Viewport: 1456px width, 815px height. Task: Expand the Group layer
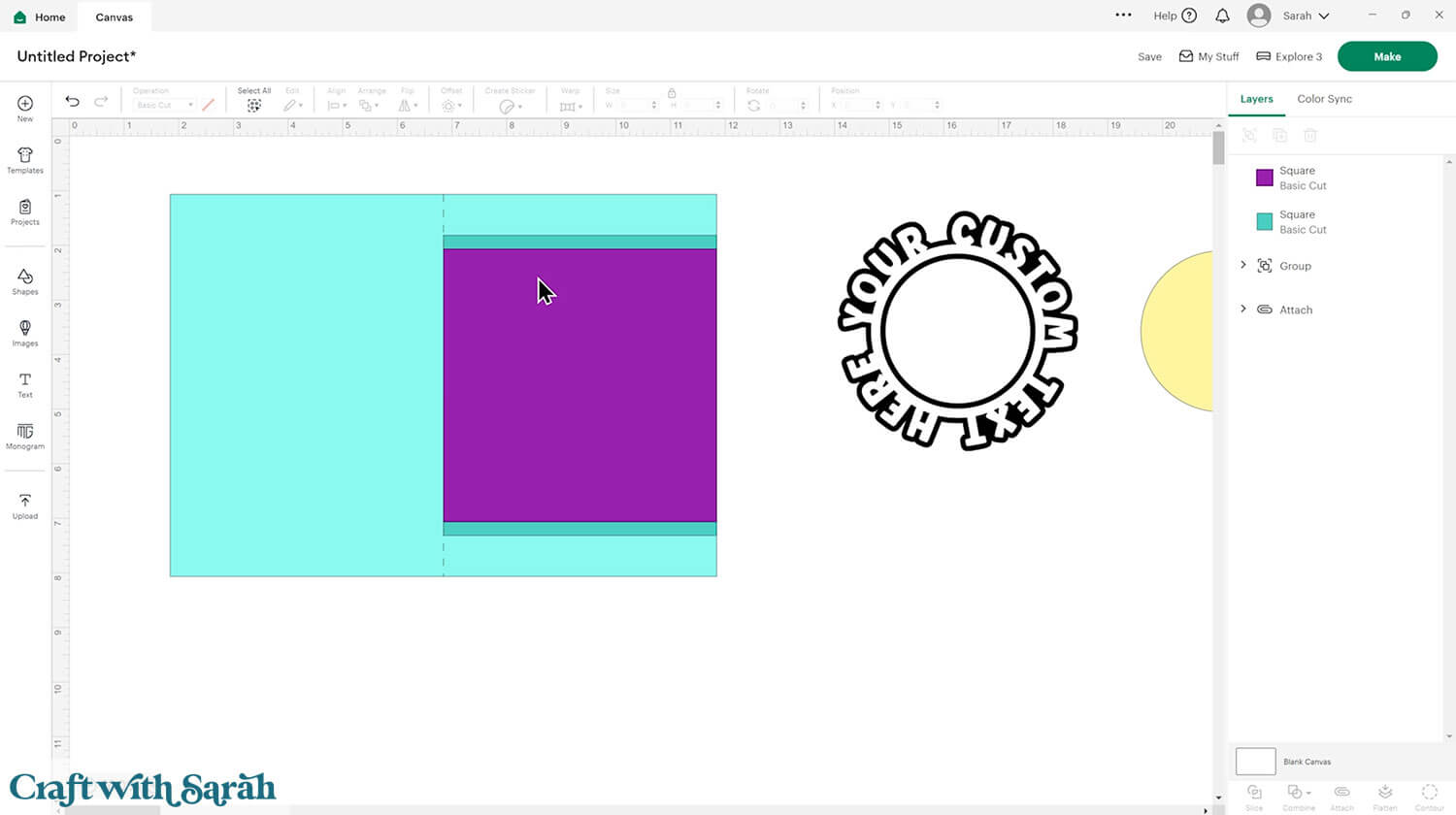(1243, 265)
